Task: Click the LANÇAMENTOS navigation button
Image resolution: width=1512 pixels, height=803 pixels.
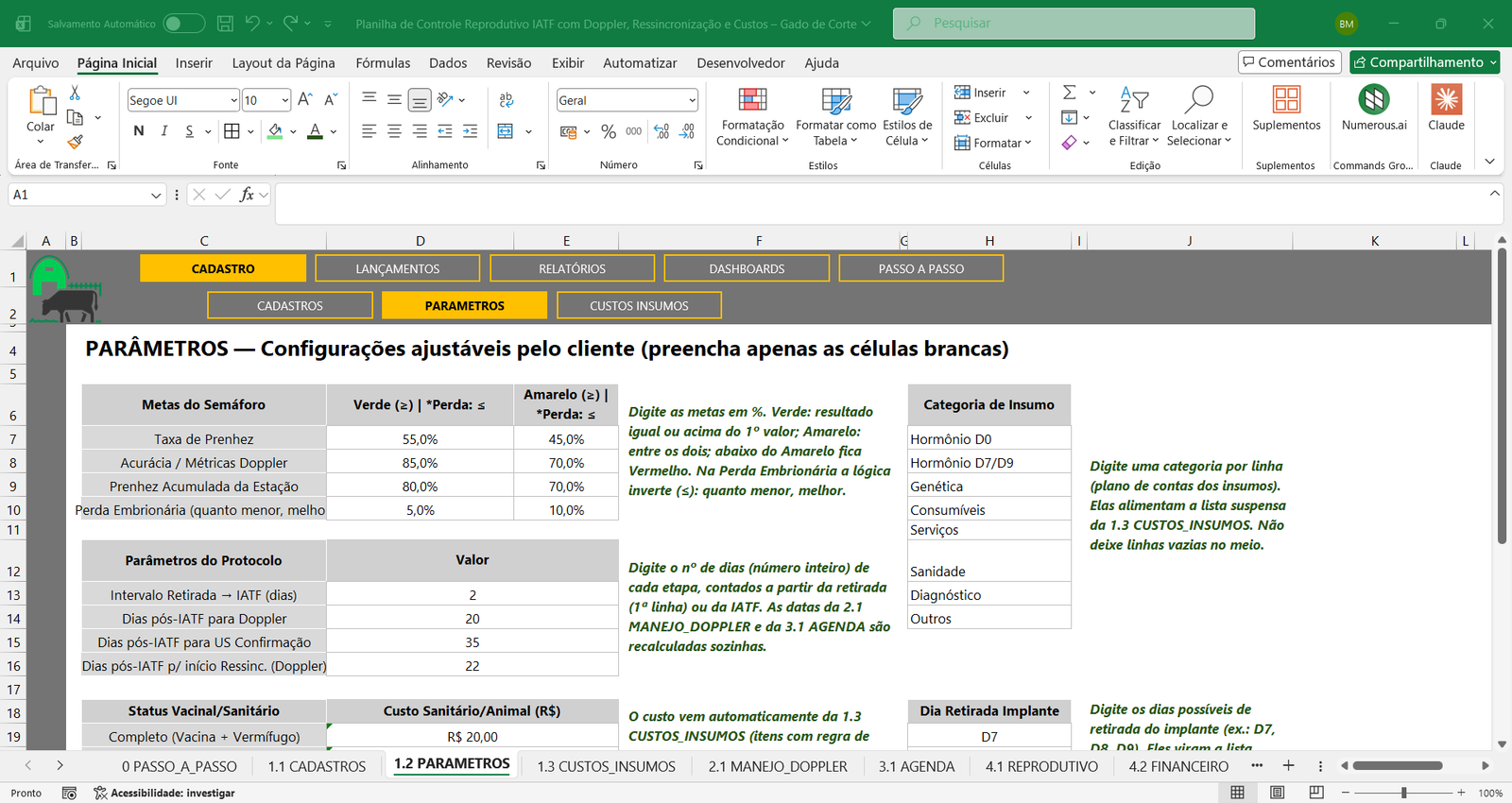Action: (x=398, y=268)
